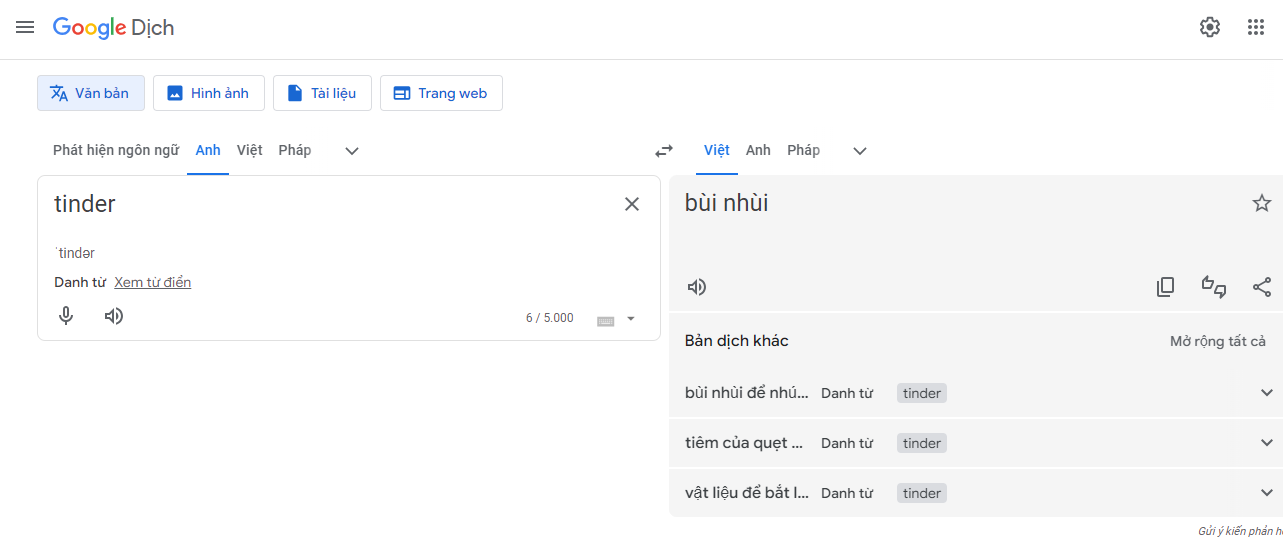Copy the translation to clipboard
The height and width of the screenshot is (557, 1283).
pyautogui.click(x=1165, y=287)
